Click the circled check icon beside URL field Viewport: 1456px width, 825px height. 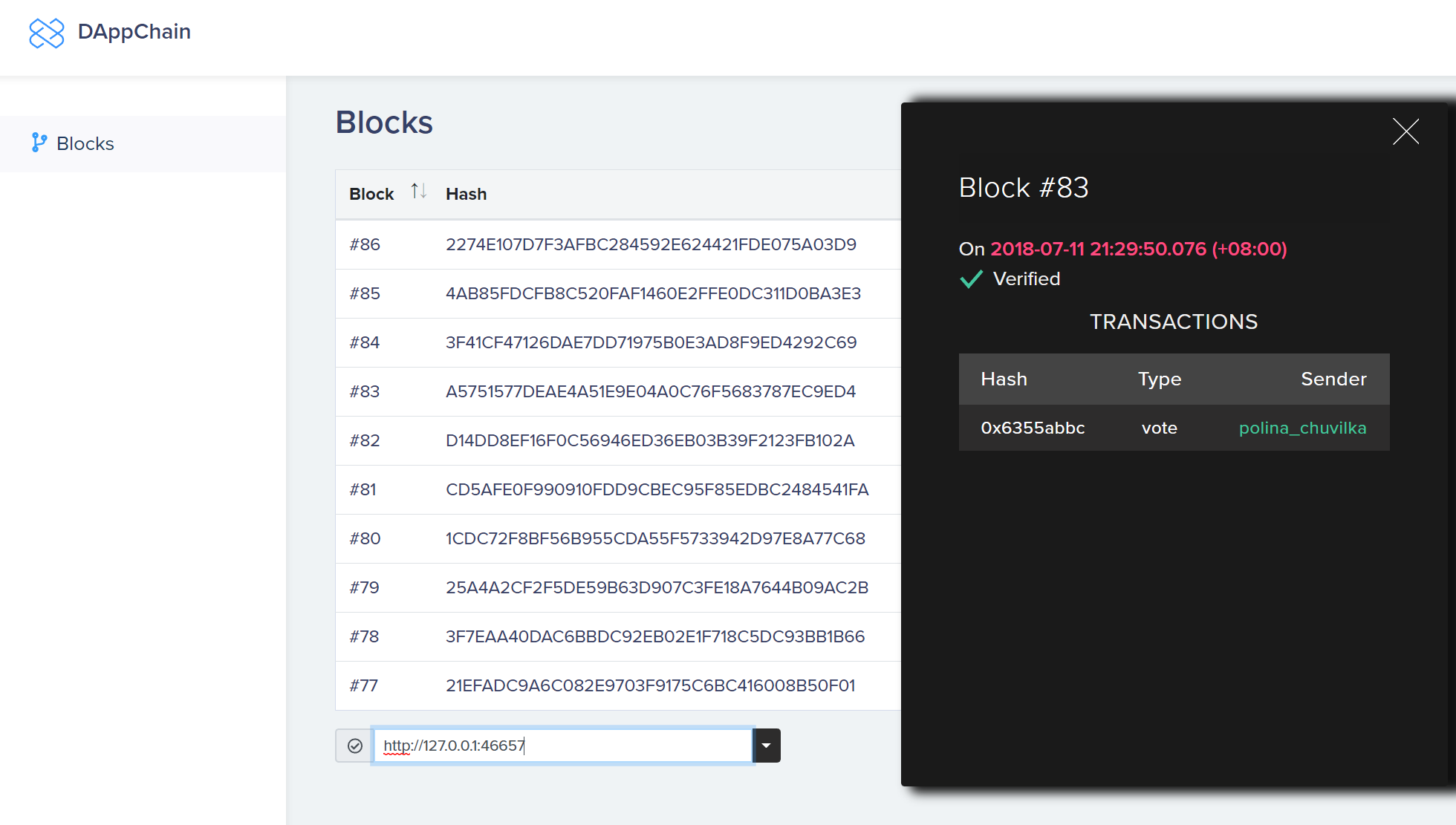(355, 746)
